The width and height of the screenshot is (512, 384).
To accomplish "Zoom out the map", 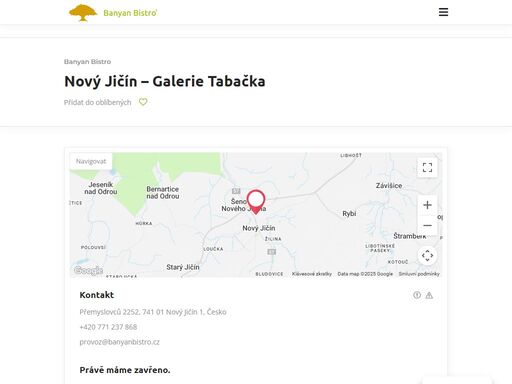I will tap(427, 225).
